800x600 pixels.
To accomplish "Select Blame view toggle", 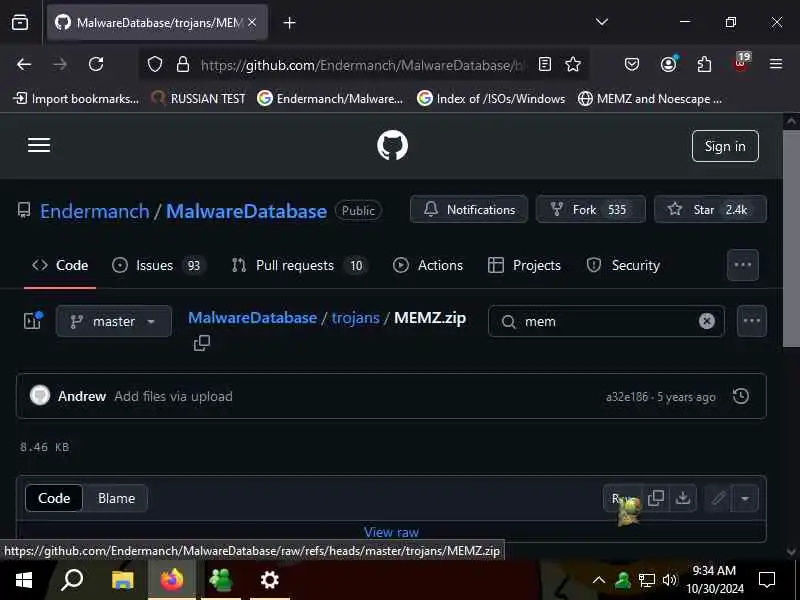I will click(x=116, y=498).
